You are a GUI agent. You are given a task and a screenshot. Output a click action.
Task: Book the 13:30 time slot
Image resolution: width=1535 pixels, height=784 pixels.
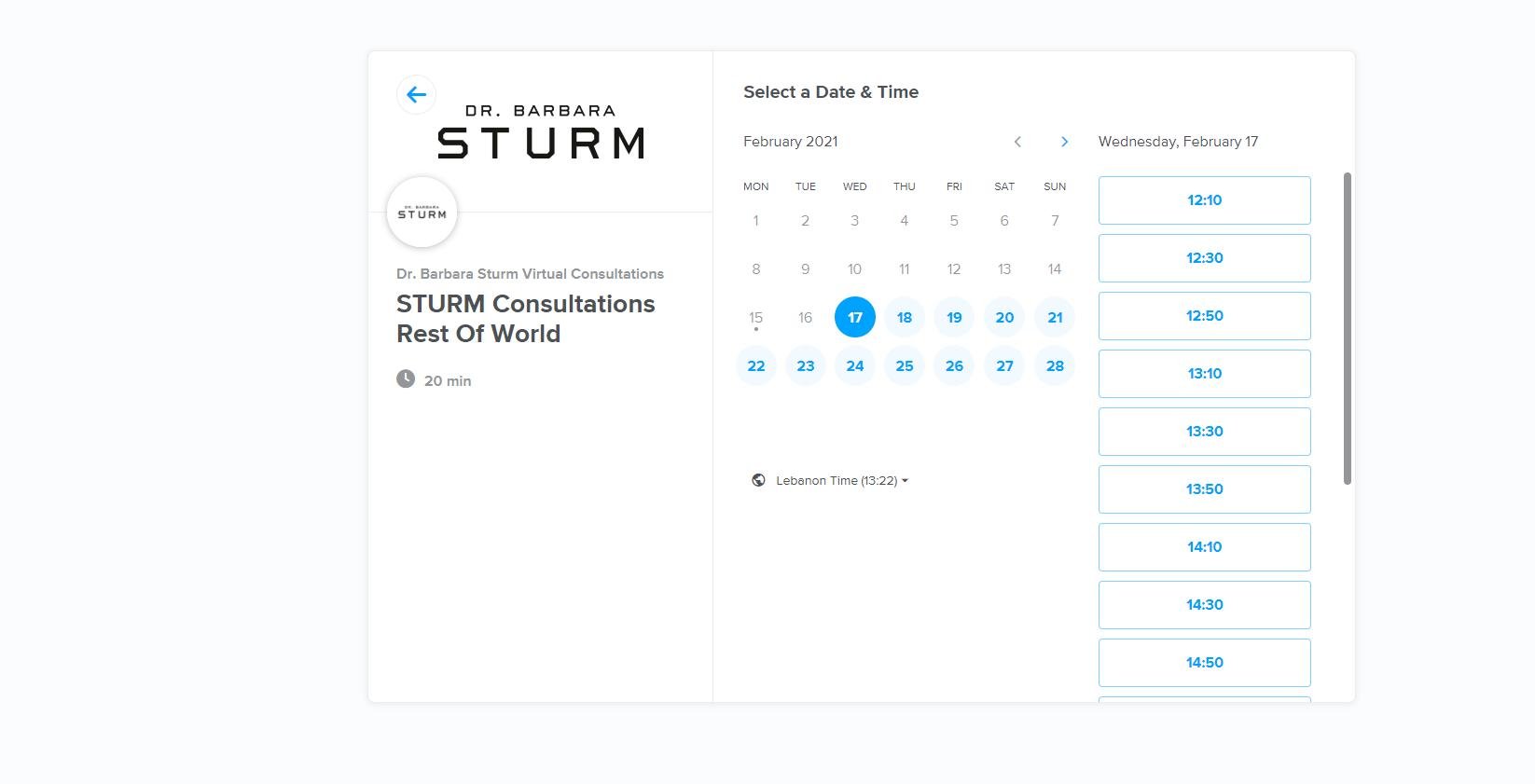[x=1204, y=432]
